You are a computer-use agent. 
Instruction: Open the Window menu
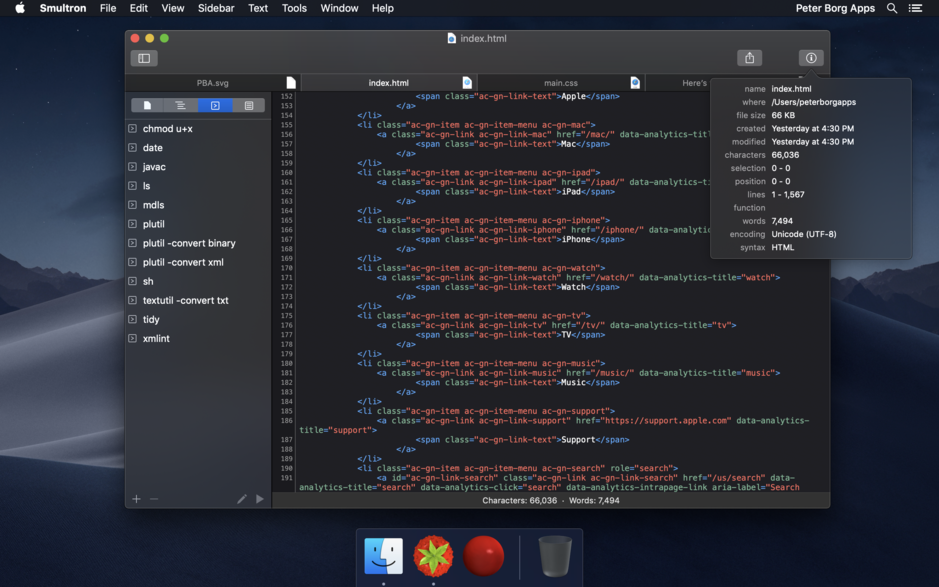pos(340,8)
